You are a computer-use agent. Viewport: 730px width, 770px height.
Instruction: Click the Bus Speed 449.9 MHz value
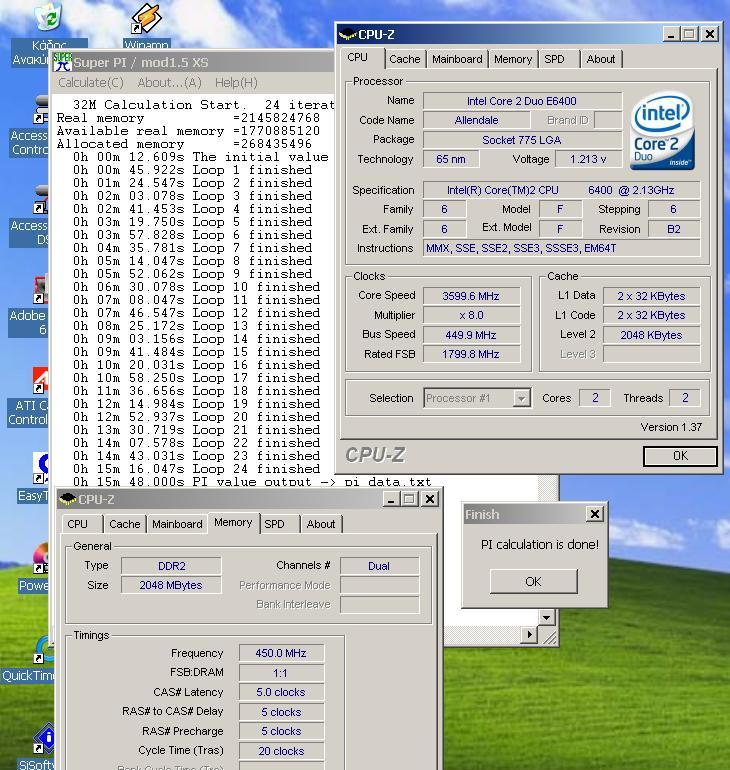pyautogui.click(x=471, y=335)
